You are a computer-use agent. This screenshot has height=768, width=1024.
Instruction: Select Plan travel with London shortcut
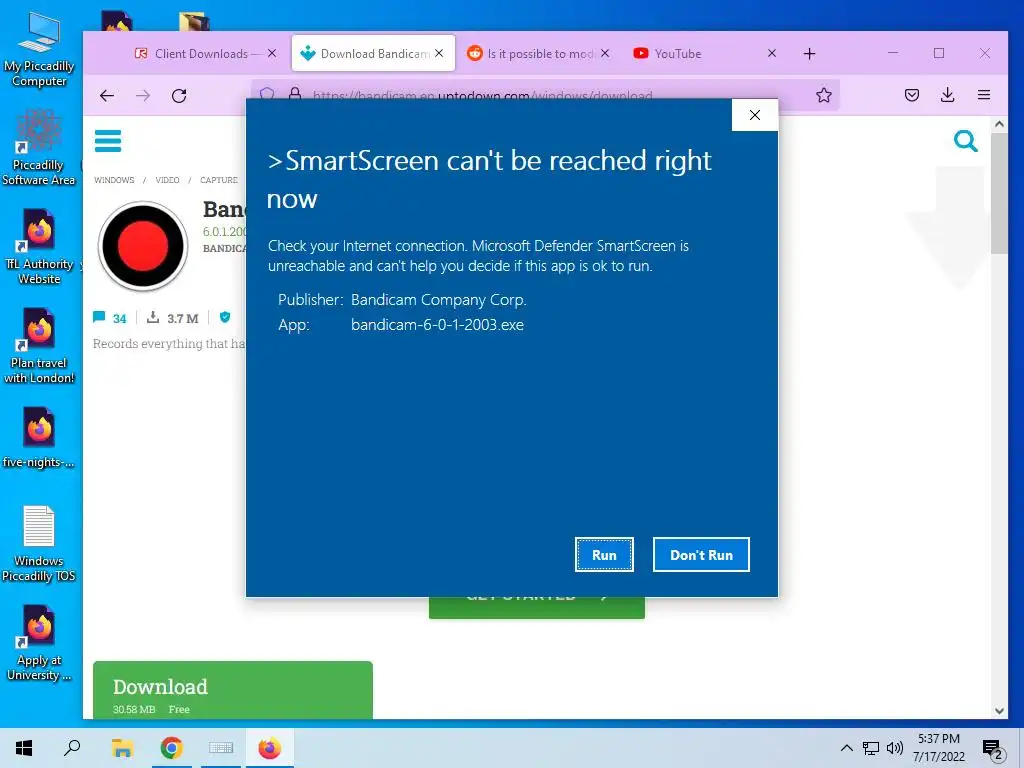point(39,345)
